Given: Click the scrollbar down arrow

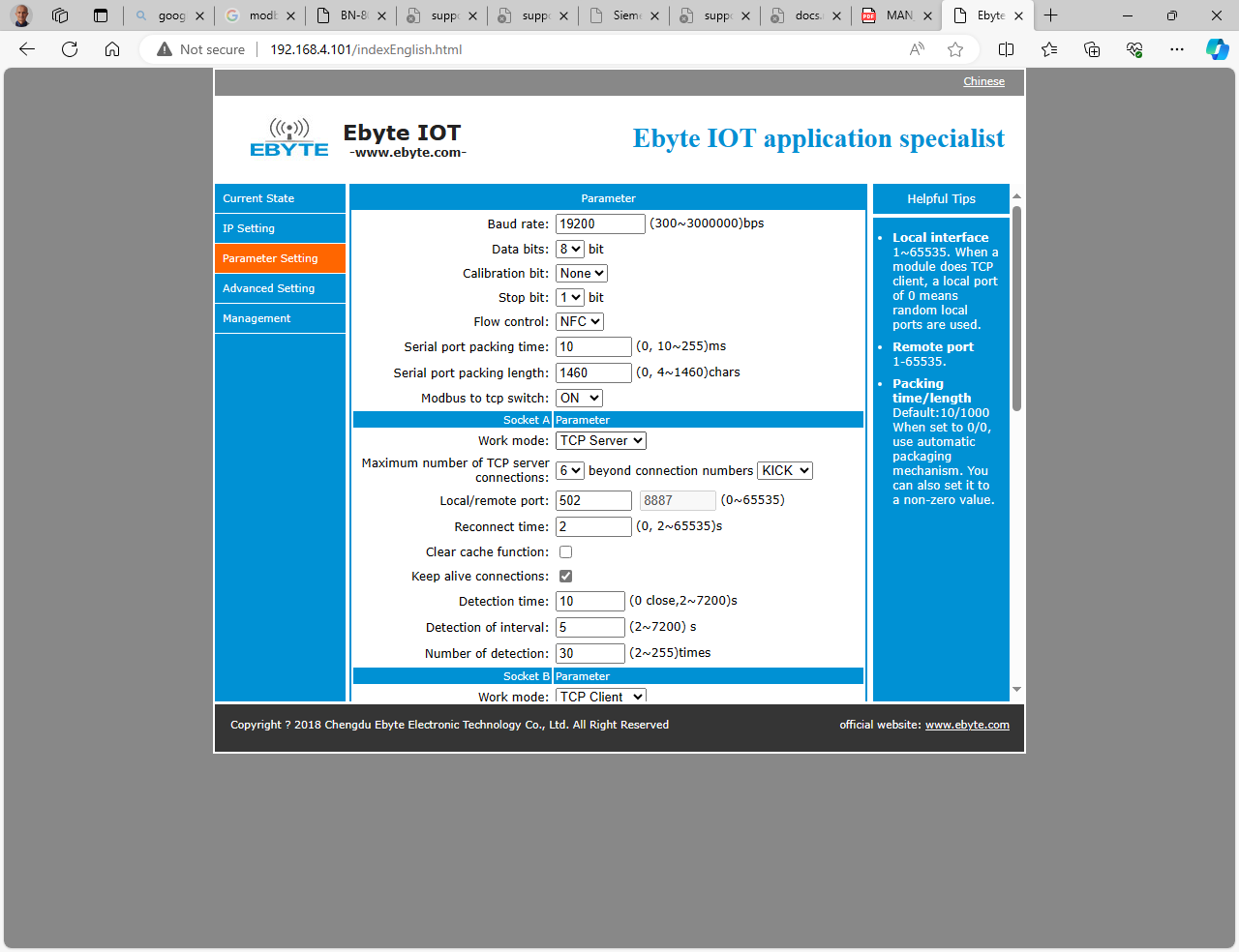Looking at the screenshot, I should point(1016,689).
